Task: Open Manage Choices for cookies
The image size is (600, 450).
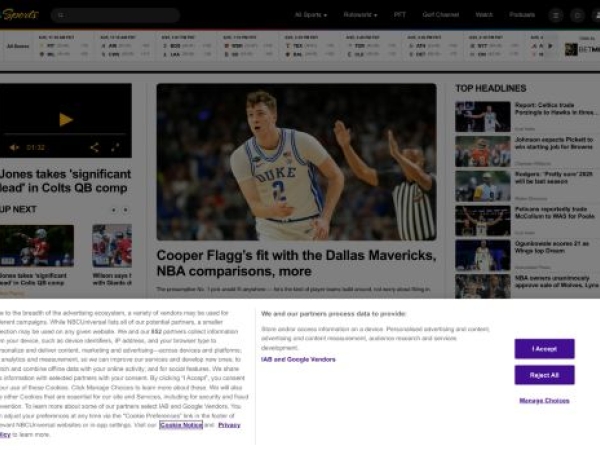Action: (544, 401)
